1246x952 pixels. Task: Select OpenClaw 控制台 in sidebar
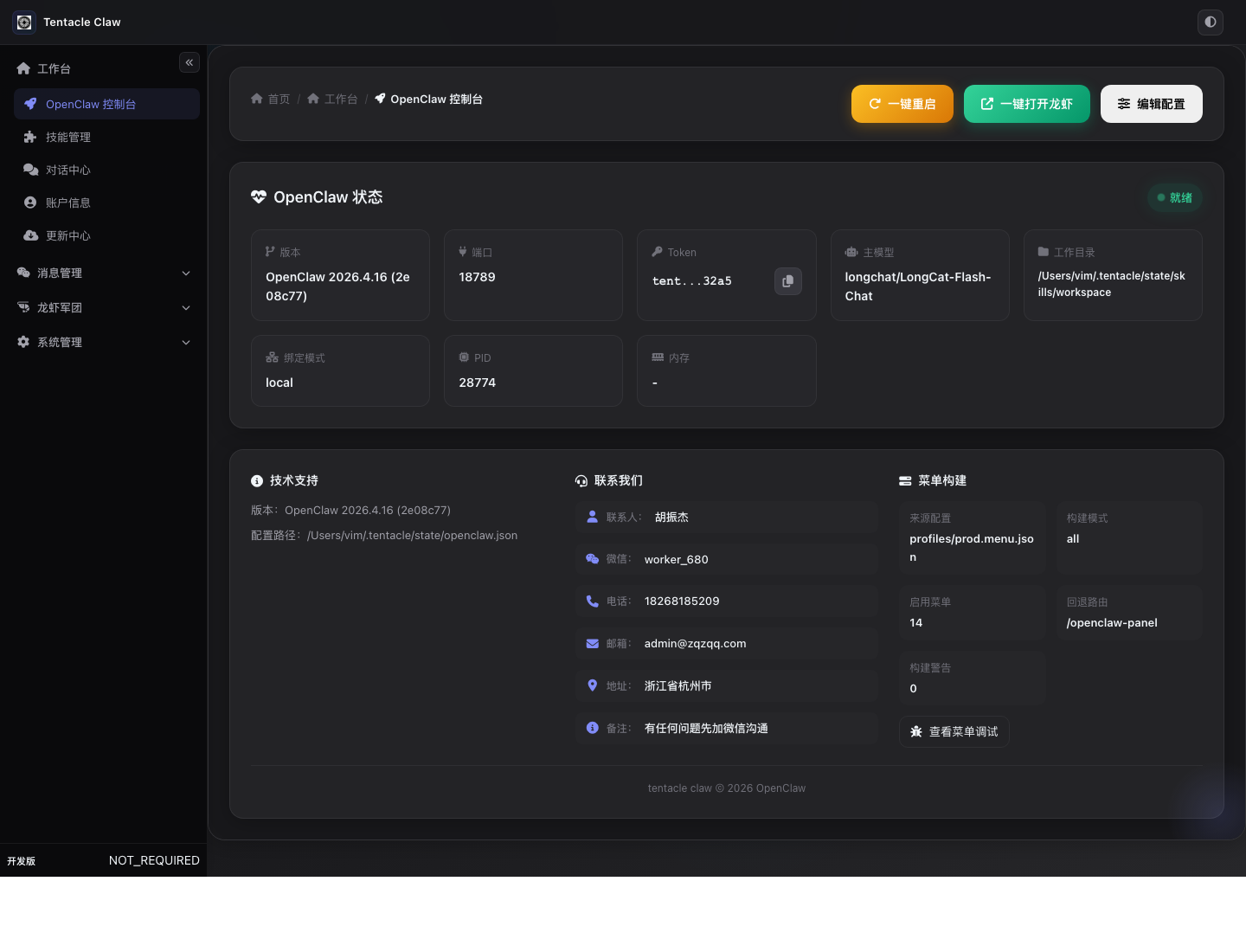coord(106,104)
